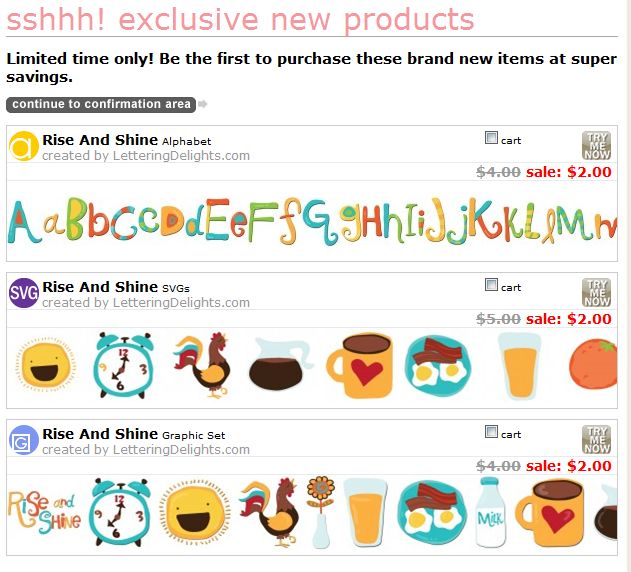The height and width of the screenshot is (572, 631).
Task: Check the cart box for Rise And Shine SVGs
Action: tap(491, 285)
